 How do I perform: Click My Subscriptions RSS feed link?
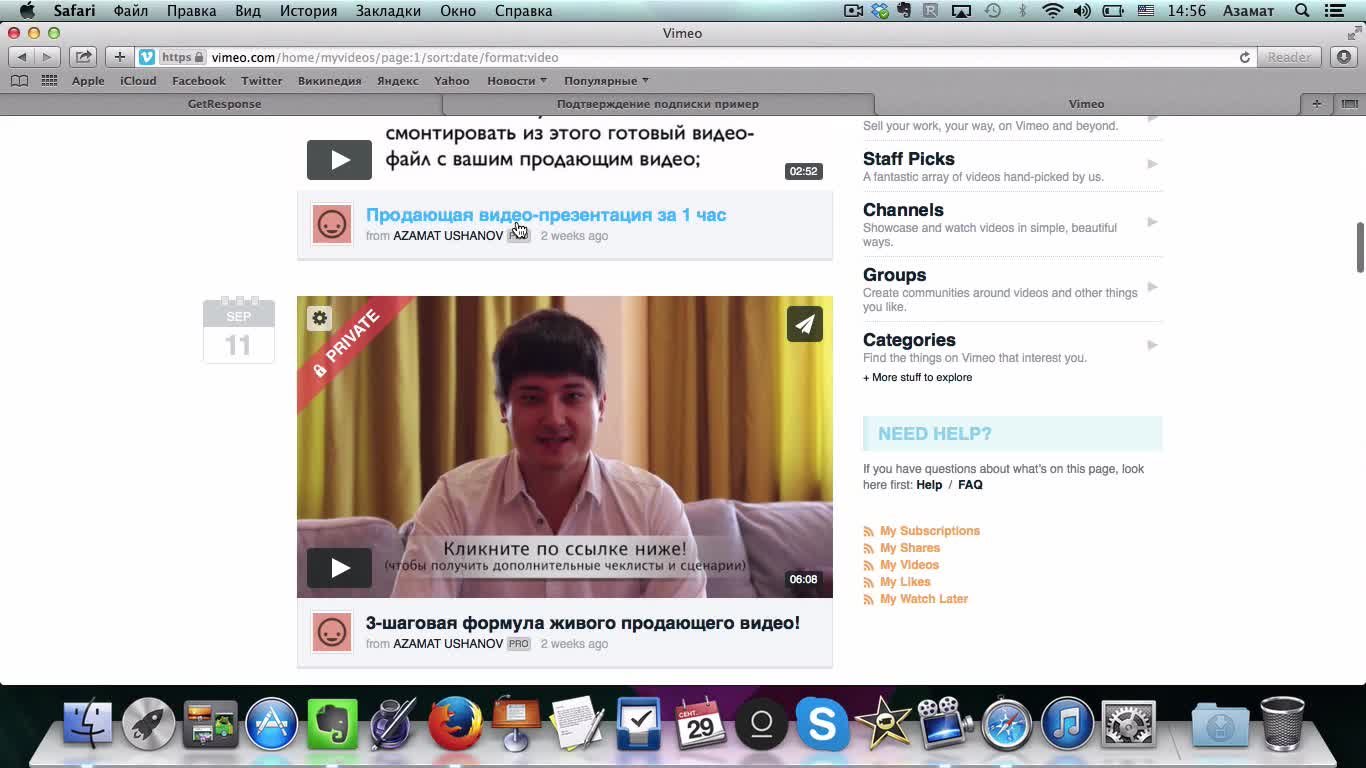click(x=929, y=531)
